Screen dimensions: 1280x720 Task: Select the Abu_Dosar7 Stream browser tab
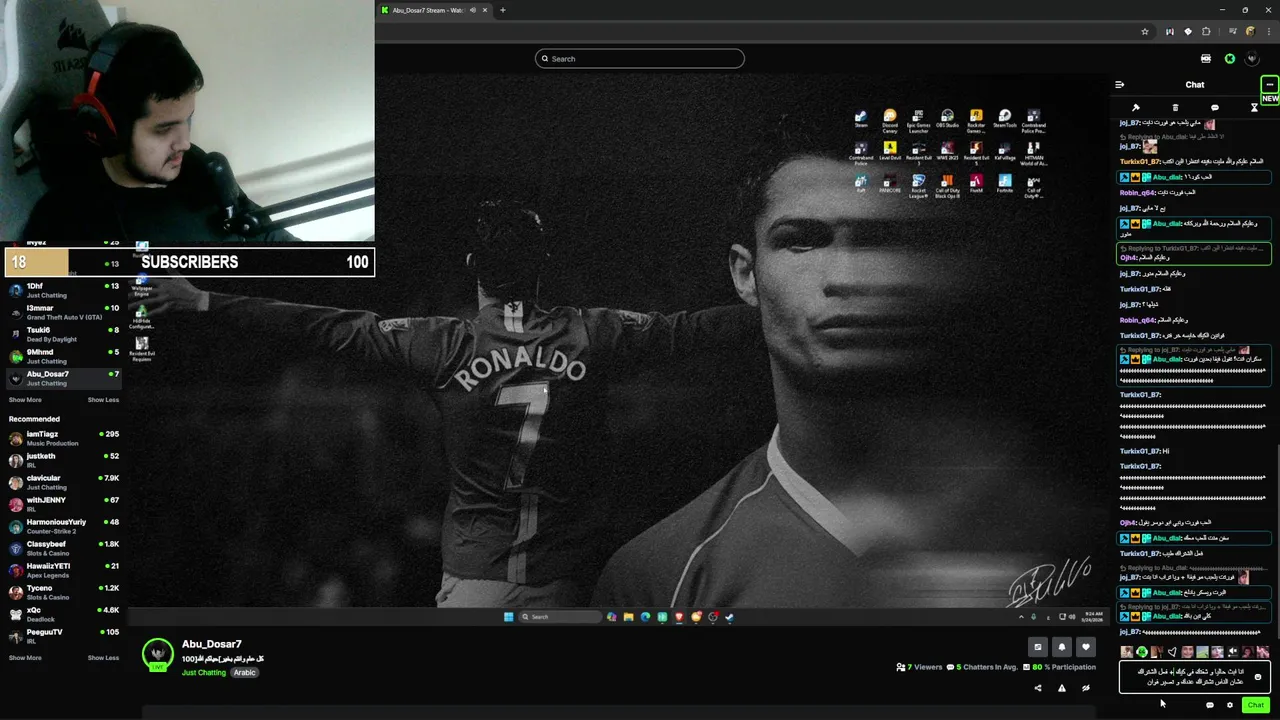[435, 10]
